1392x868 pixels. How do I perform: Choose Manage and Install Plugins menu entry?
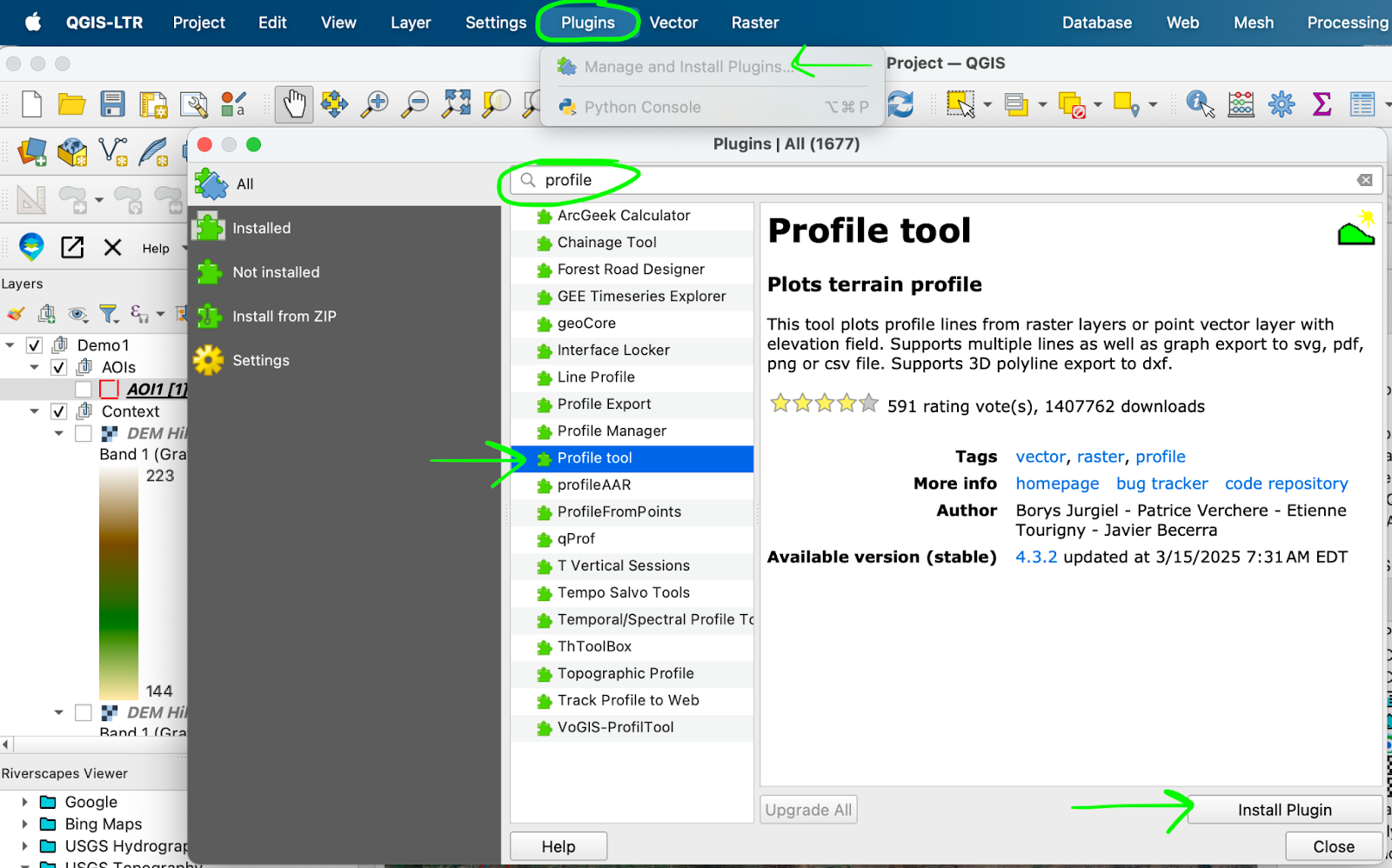[x=712, y=67]
